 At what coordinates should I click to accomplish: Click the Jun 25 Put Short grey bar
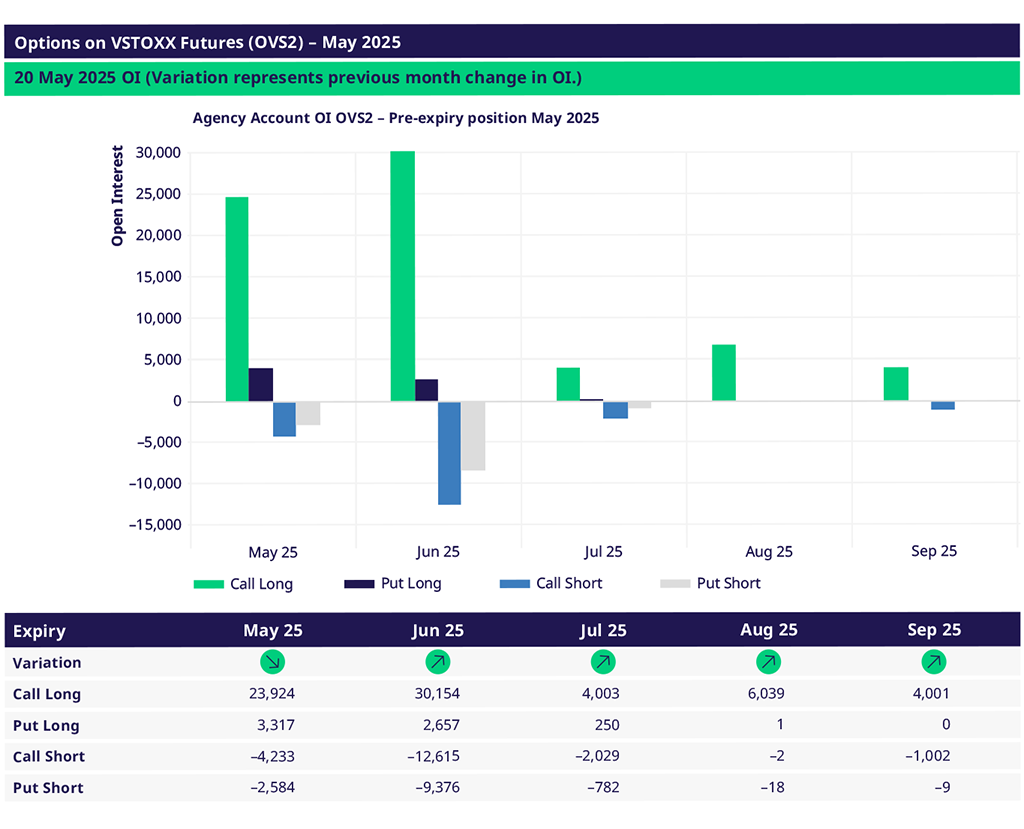point(473,436)
